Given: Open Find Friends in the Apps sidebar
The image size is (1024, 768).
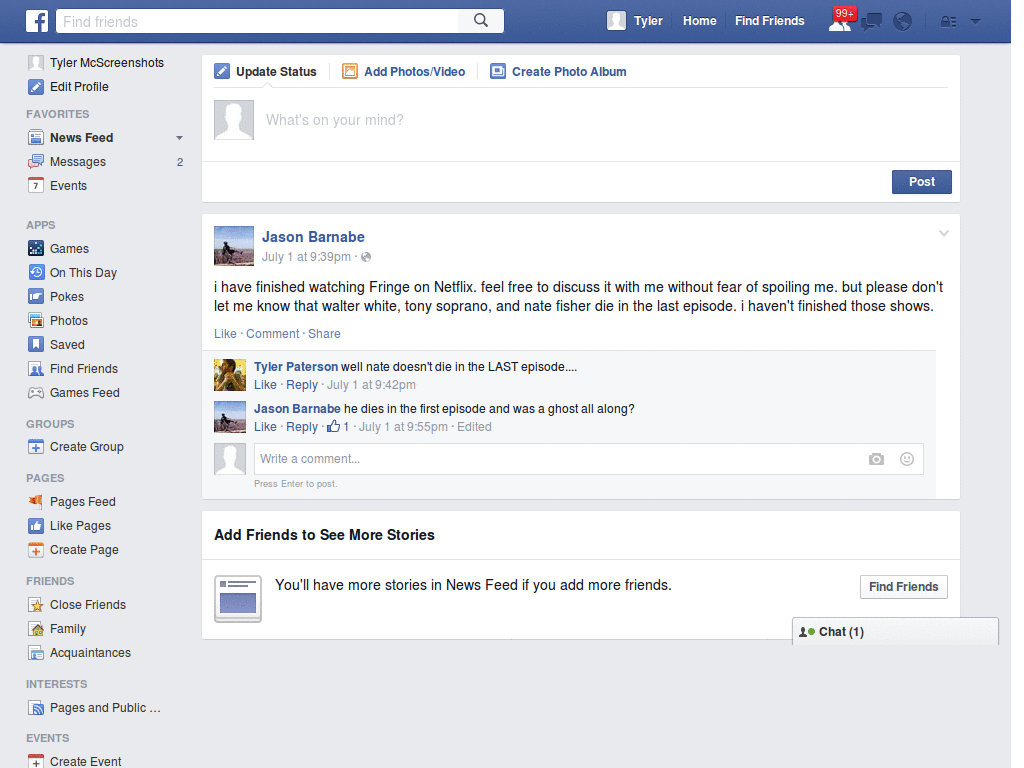Looking at the screenshot, I should pos(73,369).
